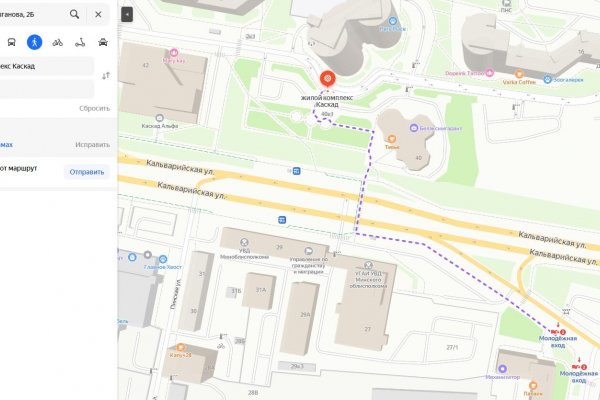
Task: Open Каскад Альфа place marker
Action: [160, 118]
